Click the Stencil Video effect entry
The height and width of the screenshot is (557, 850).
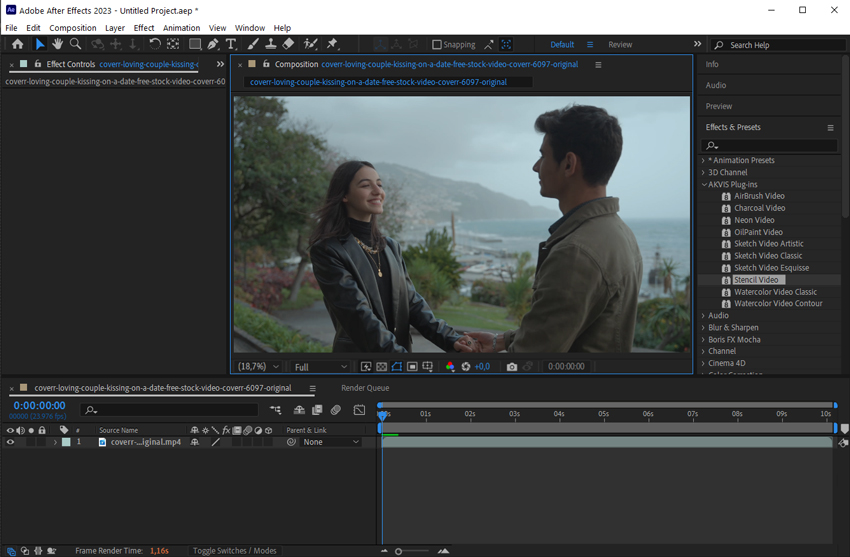tap(756, 280)
